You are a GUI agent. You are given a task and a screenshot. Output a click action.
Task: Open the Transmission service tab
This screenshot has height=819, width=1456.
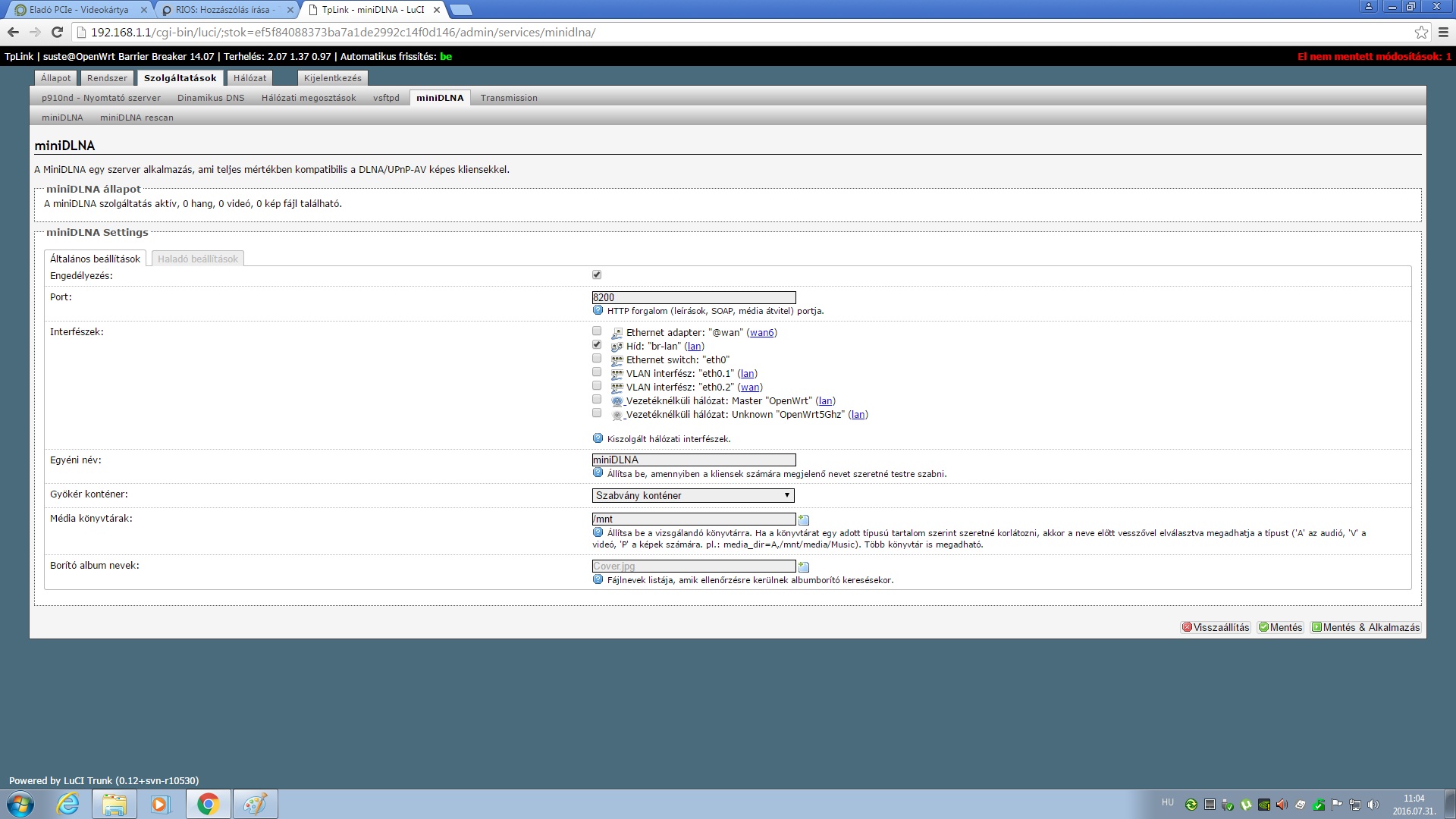point(508,98)
